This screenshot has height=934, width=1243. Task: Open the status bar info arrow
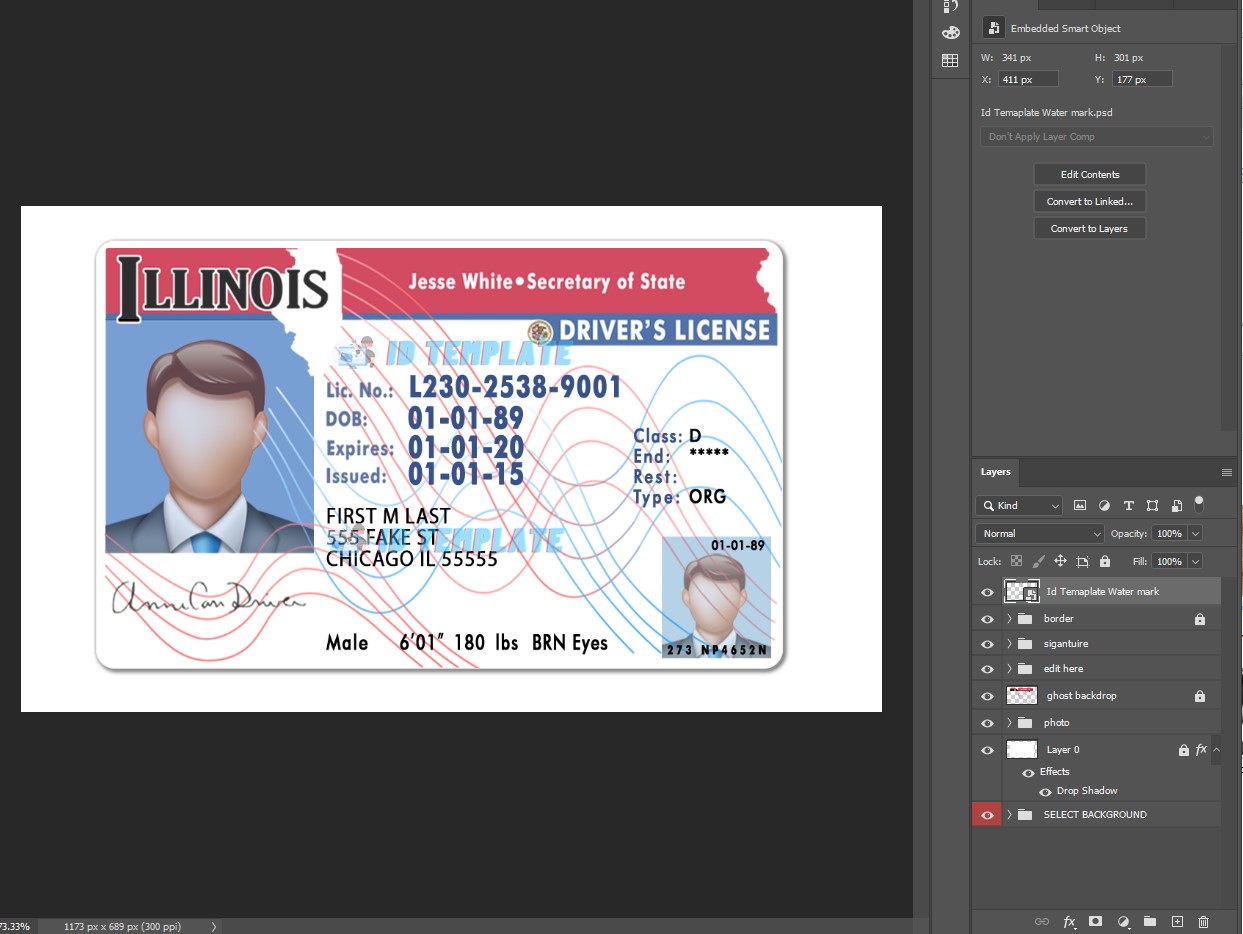213,927
